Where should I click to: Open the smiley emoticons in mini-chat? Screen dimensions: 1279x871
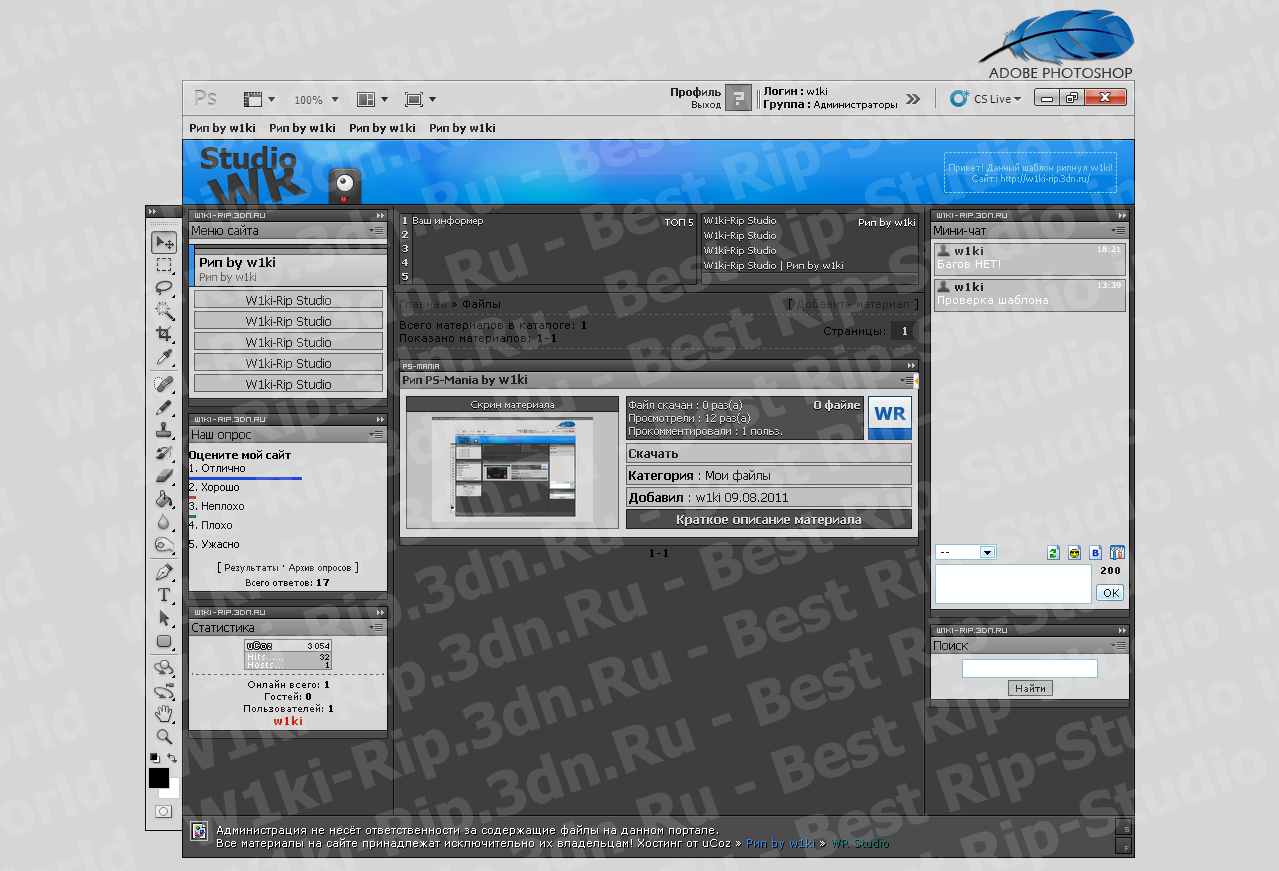[1075, 553]
